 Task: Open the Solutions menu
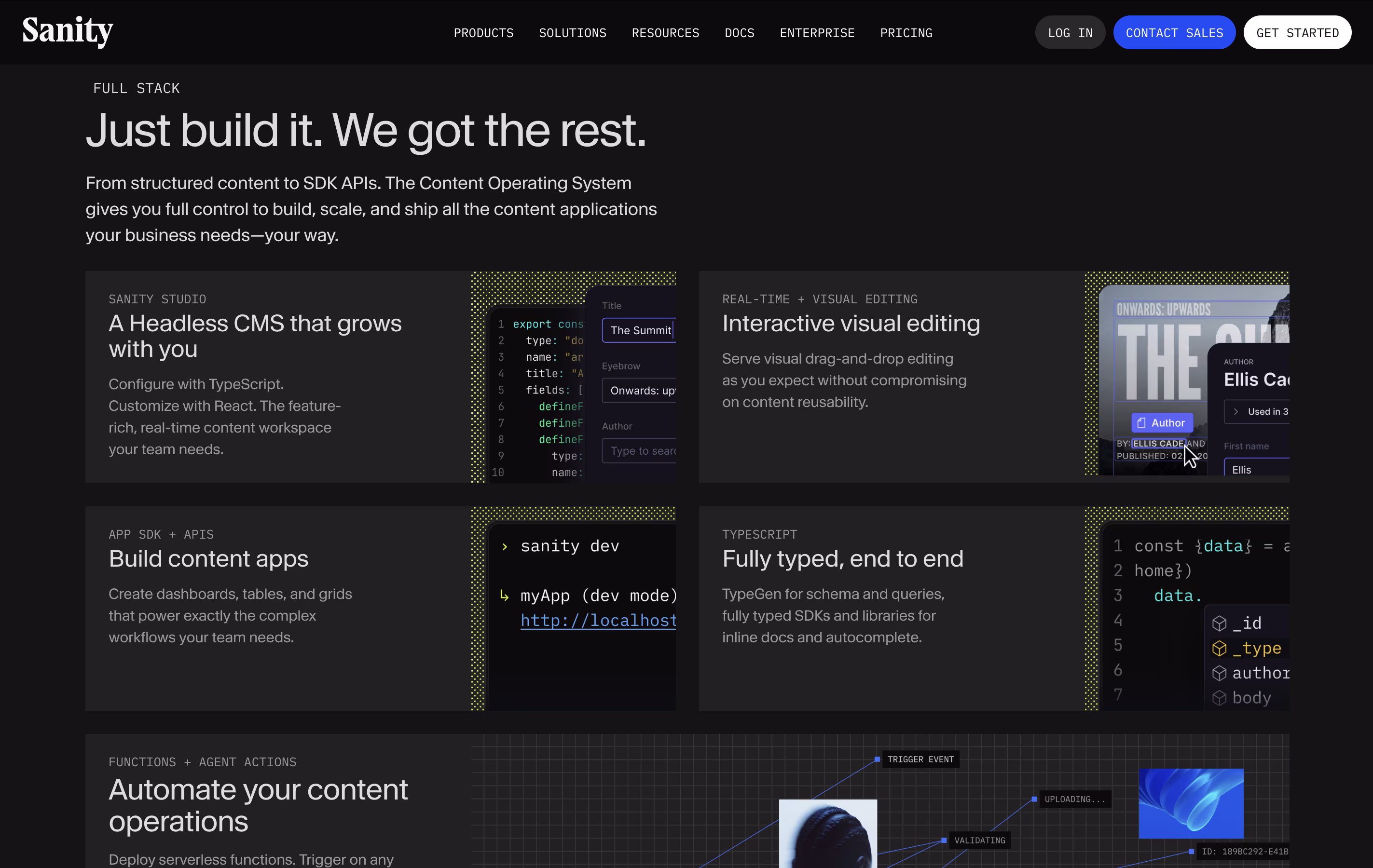(x=573, y=33)
